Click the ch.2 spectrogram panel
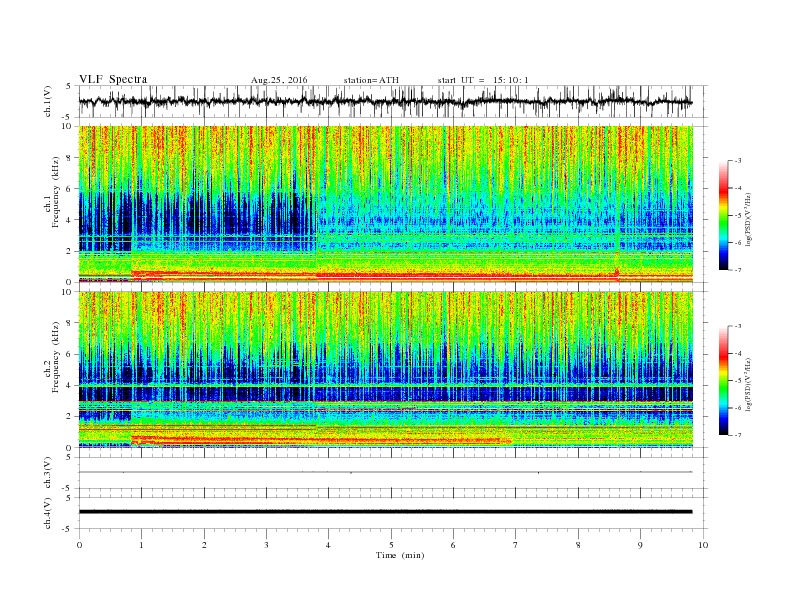The width and height of the screenshot is (792, 612). (x=386, y=369)
